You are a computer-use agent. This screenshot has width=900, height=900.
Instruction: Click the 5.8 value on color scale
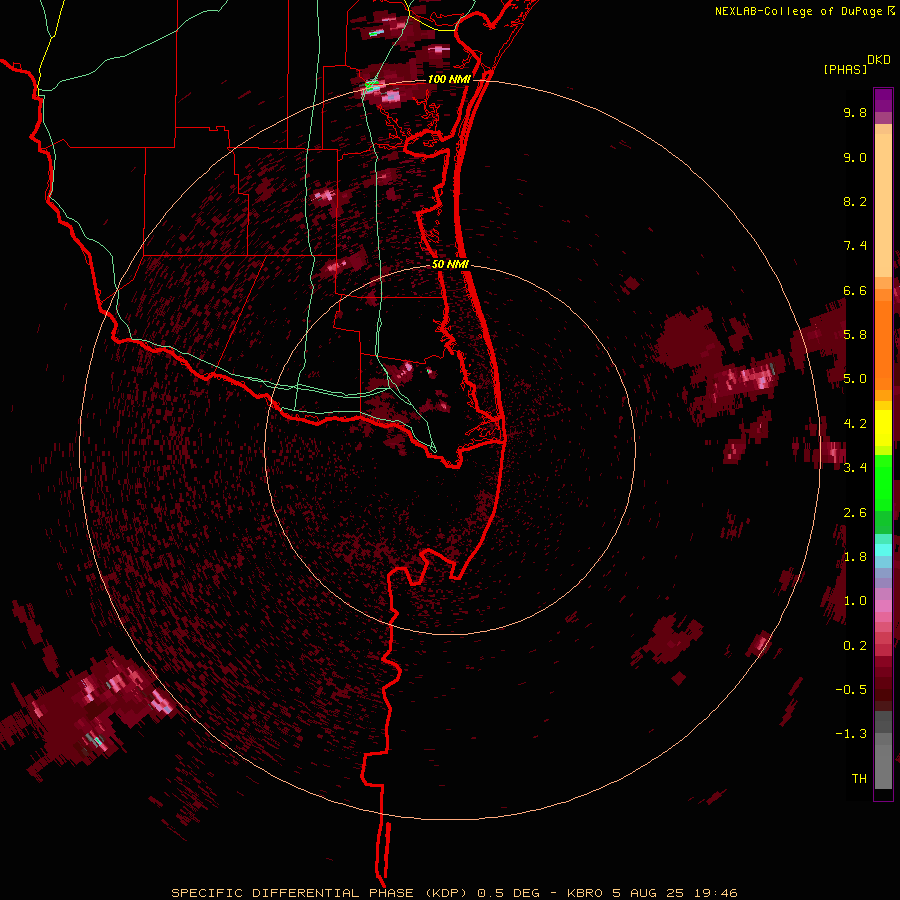point(855,335)
